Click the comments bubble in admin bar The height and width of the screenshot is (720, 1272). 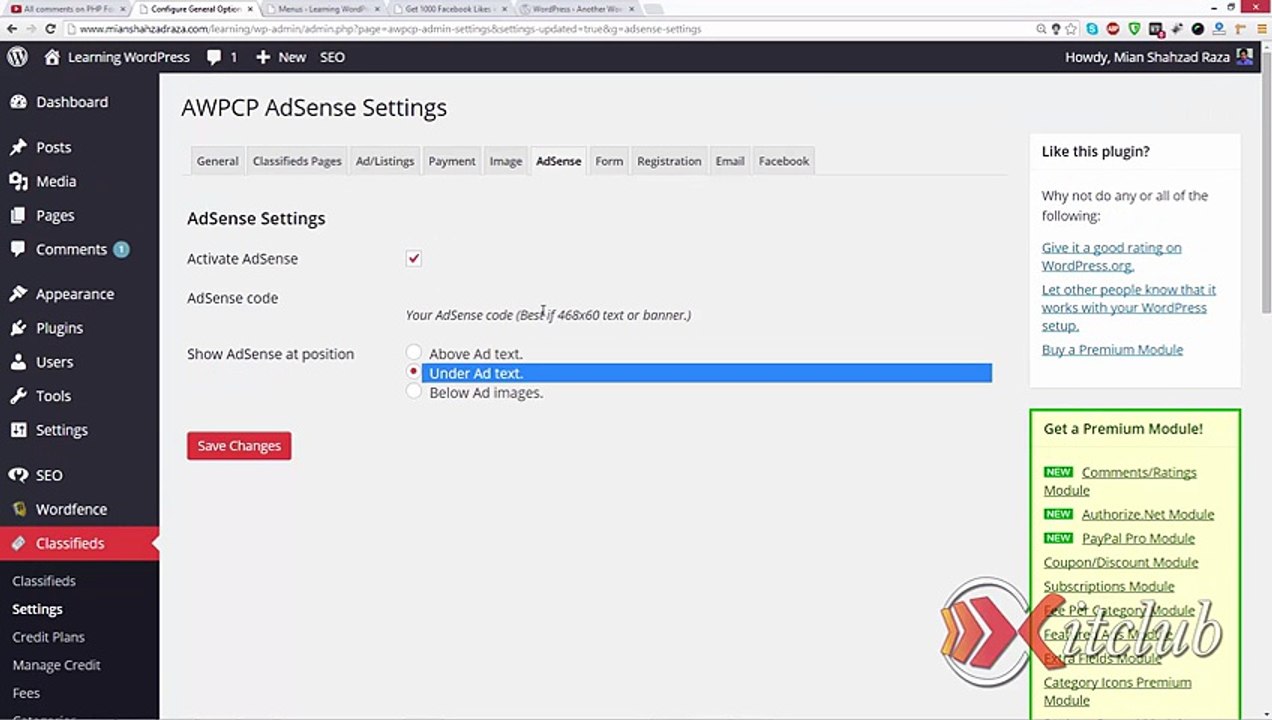214,57
